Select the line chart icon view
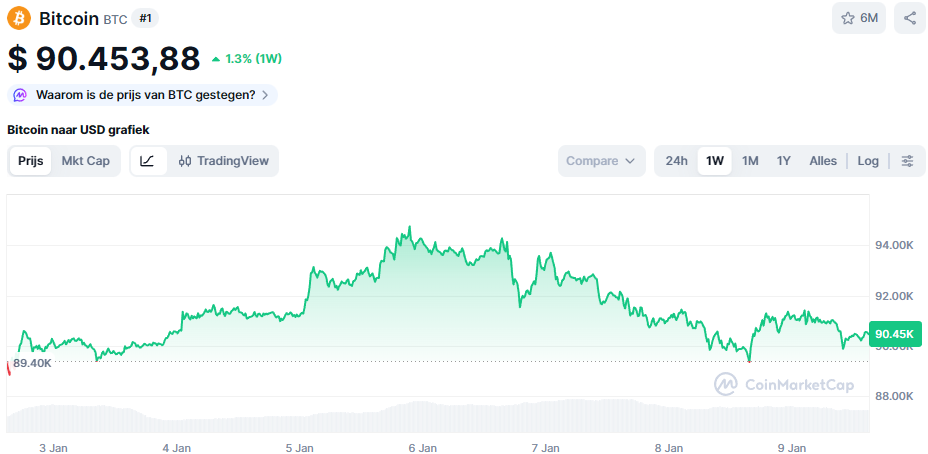The image size is (928, 454). [148, 161]
